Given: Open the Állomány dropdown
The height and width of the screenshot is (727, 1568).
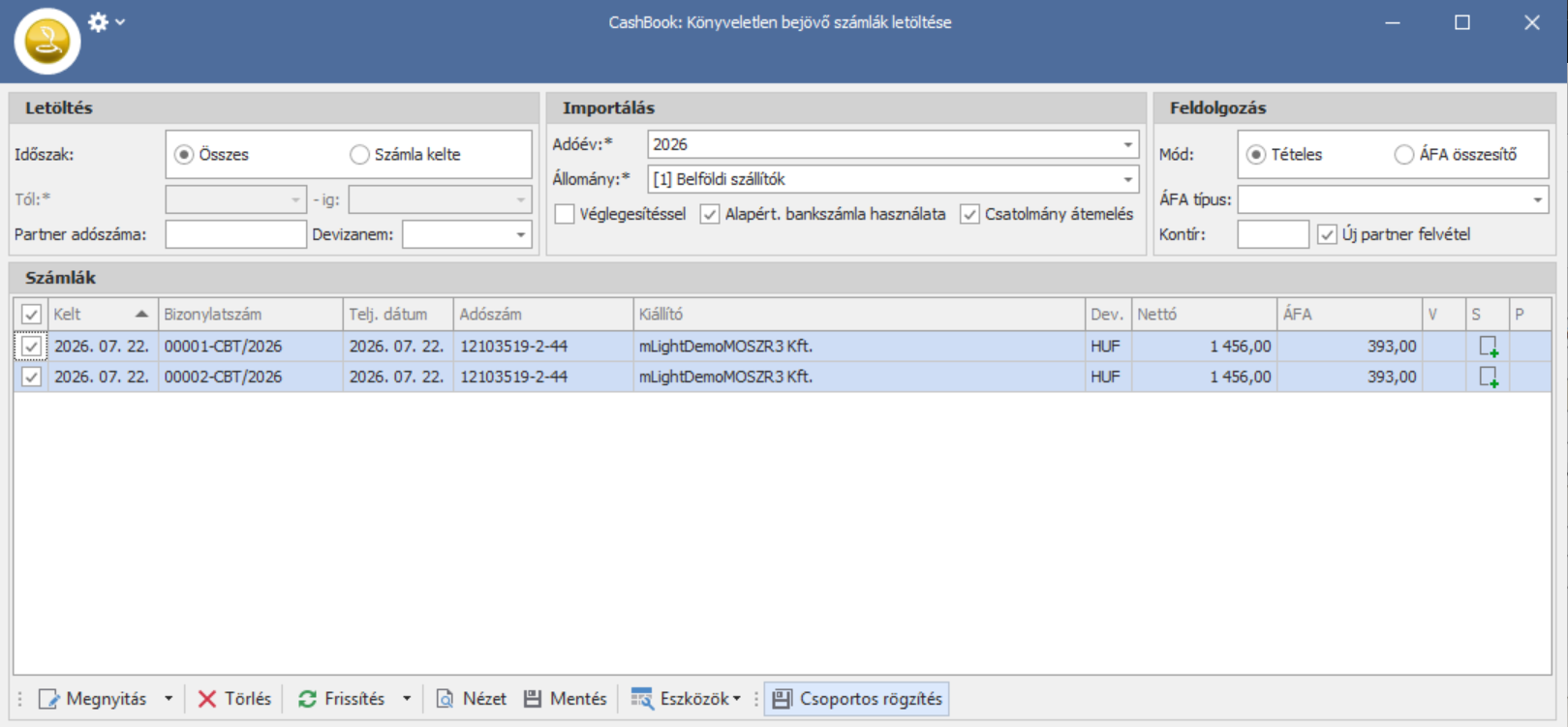Looking at the screenshot, I should [x=1128, y=179].
